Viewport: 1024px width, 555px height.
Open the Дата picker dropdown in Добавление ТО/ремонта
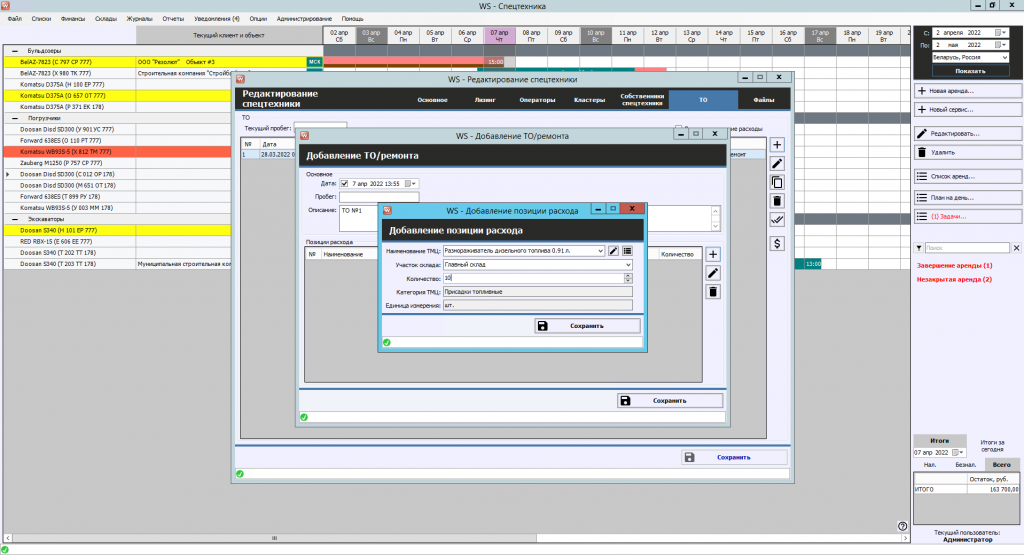(x=410, y=184)
